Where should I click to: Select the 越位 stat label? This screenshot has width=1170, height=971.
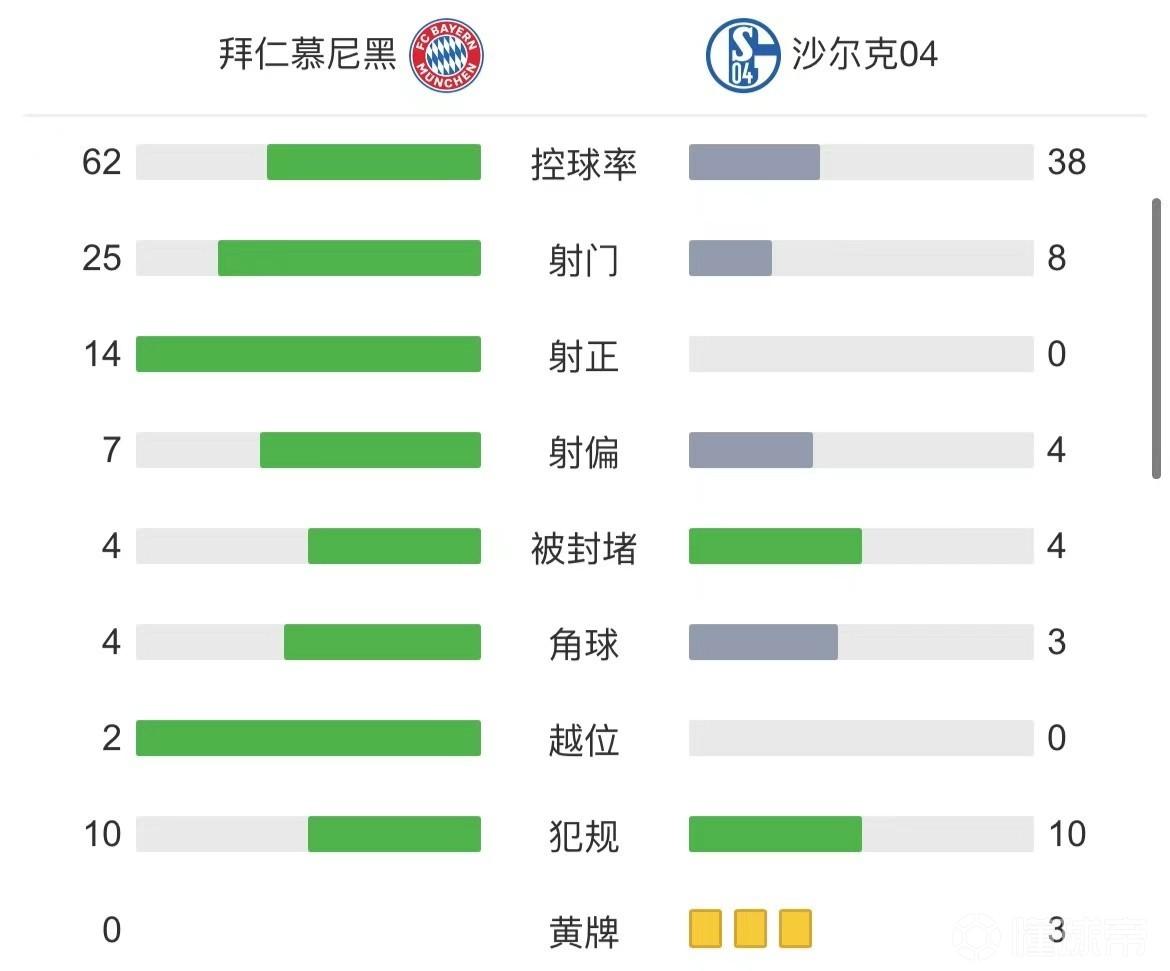point(584,739)
